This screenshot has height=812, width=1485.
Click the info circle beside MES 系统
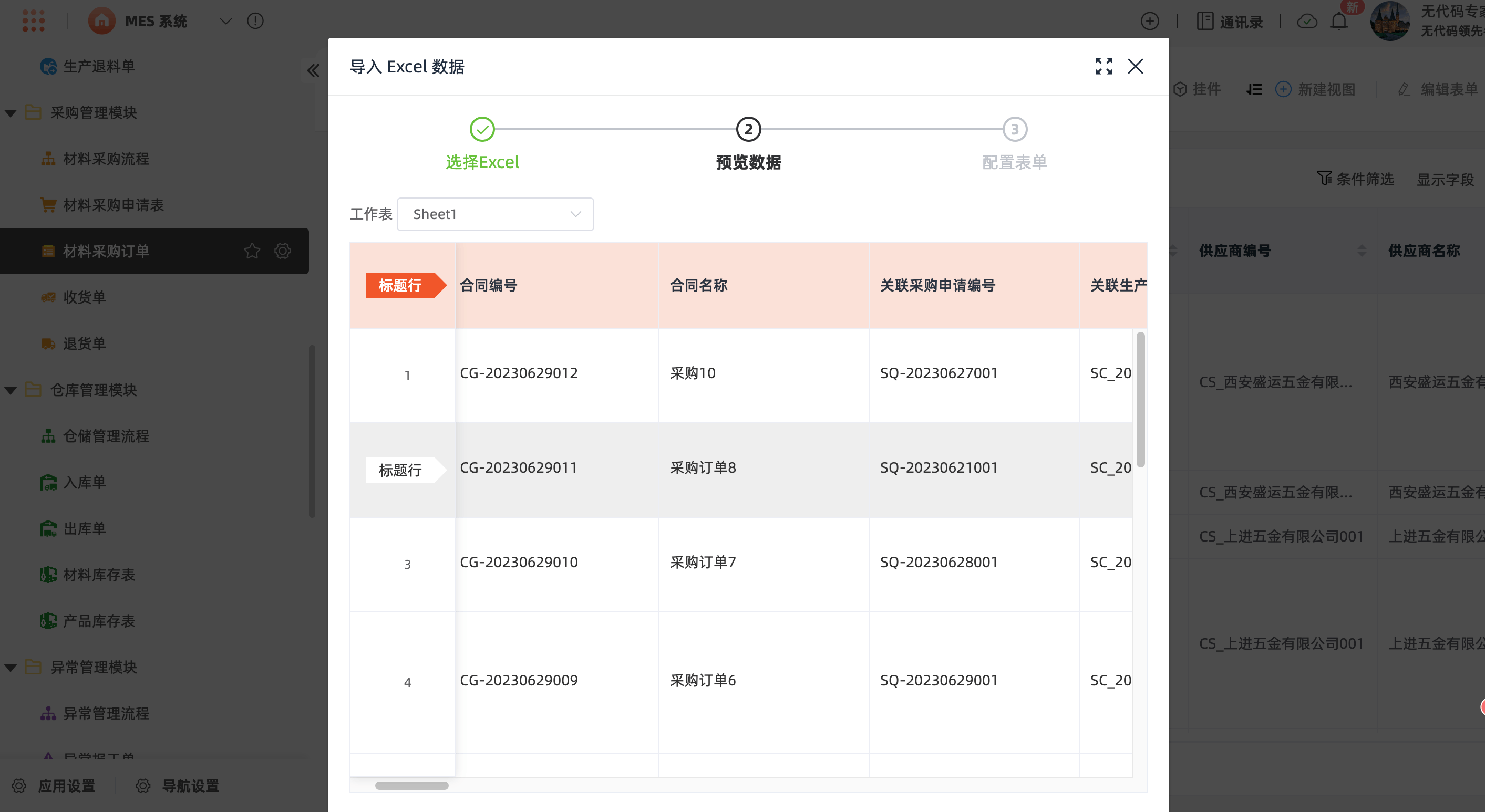[x=255, y=22]
